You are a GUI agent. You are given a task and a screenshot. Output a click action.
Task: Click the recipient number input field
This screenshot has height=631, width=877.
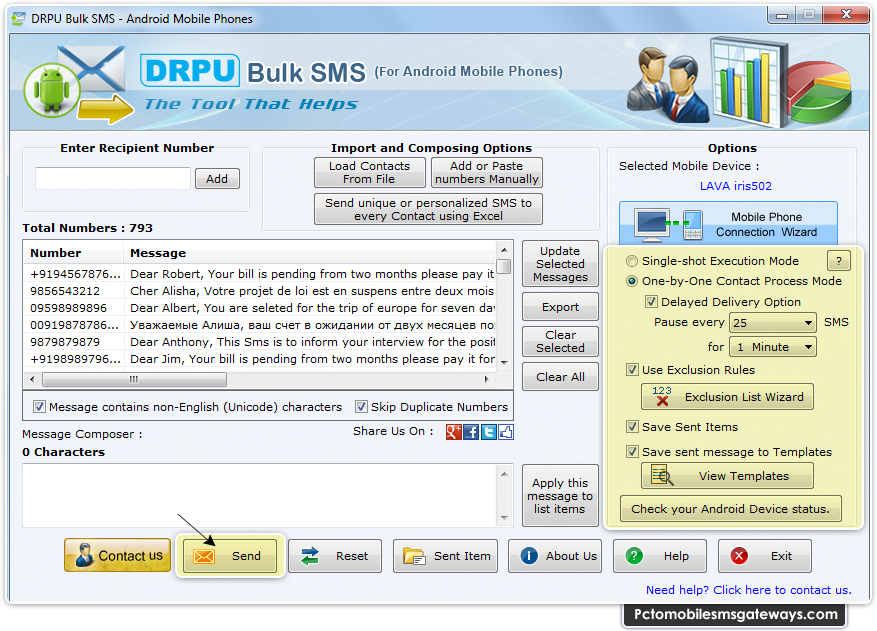(113, 178)
